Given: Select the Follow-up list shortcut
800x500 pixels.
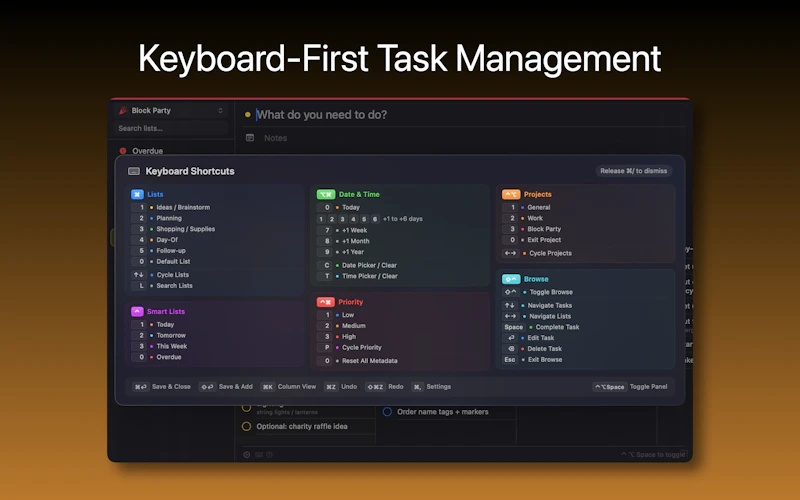Looking at the screenshot, I should [159, 251].
